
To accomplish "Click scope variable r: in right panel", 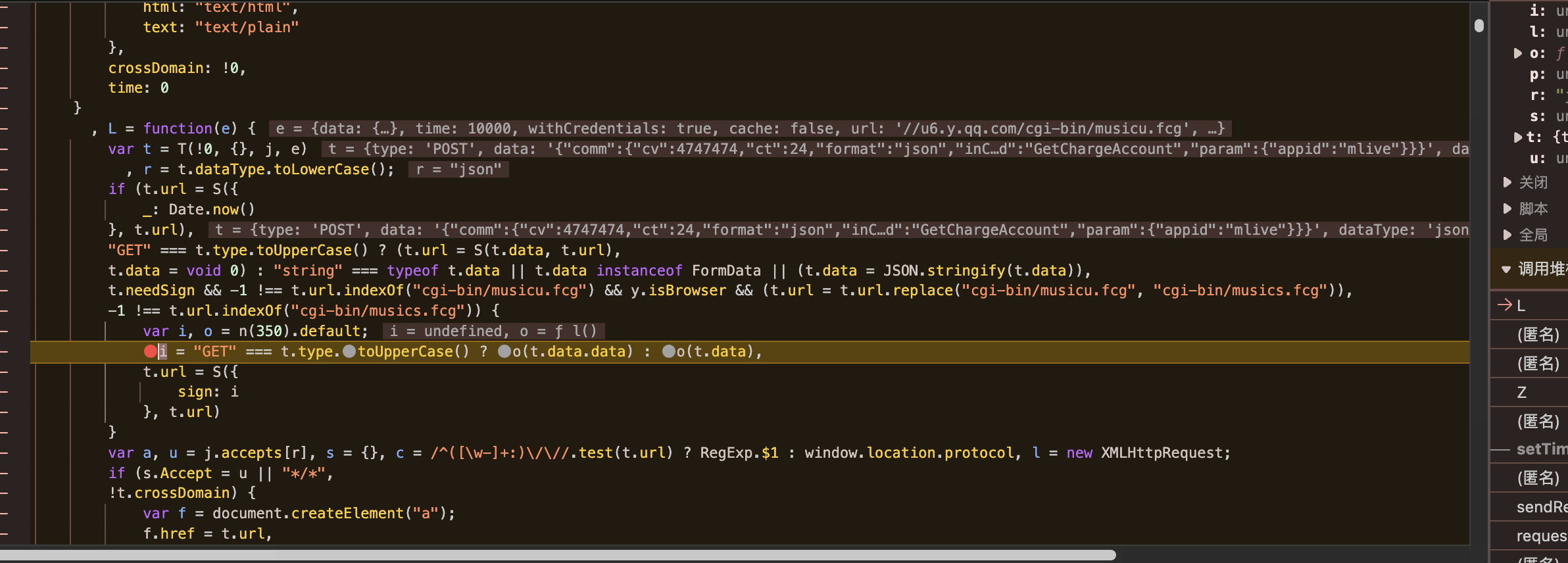I will click(x=1538, y=95).
